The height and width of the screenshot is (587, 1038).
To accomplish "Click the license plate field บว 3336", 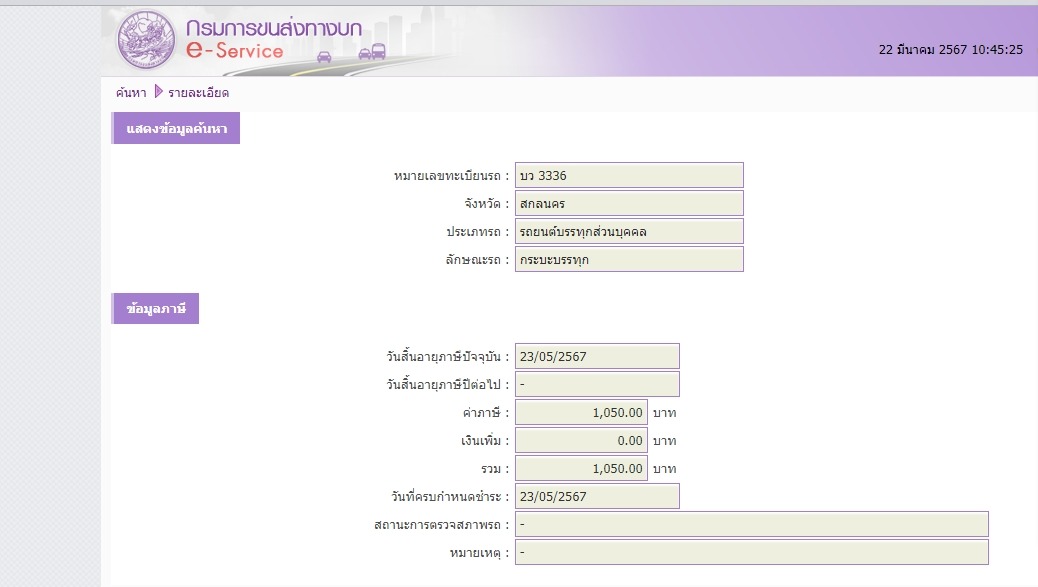I will [629, 175].
